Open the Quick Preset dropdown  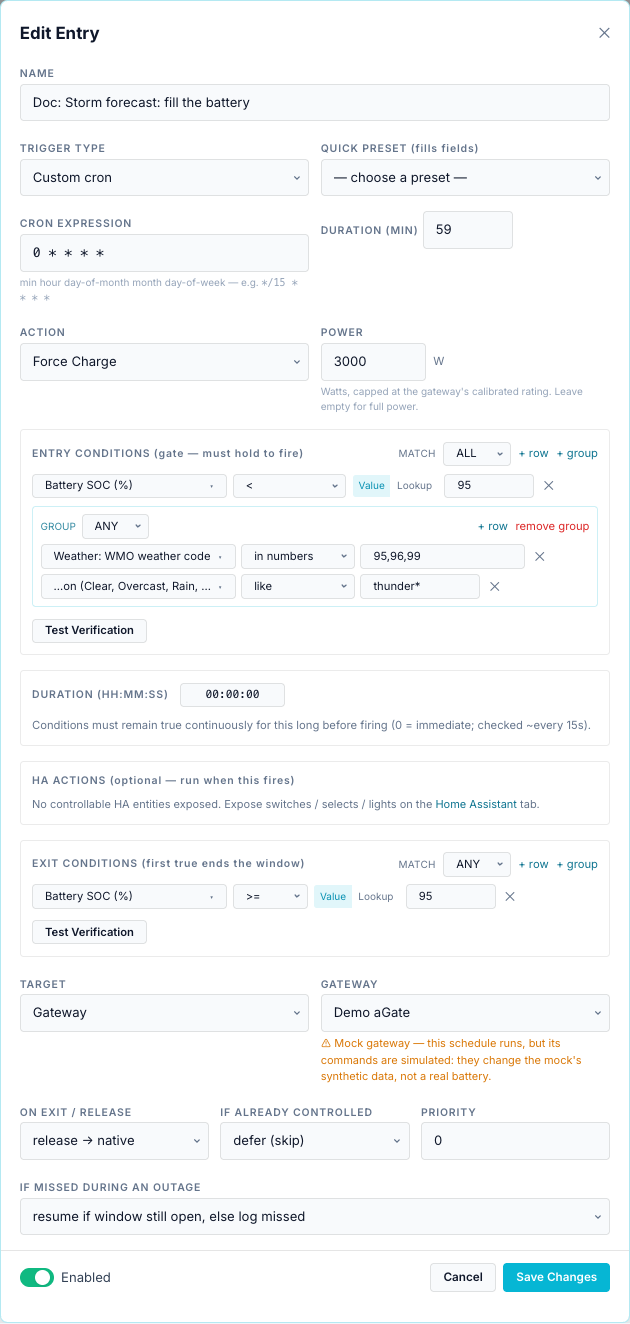point(465,178)
